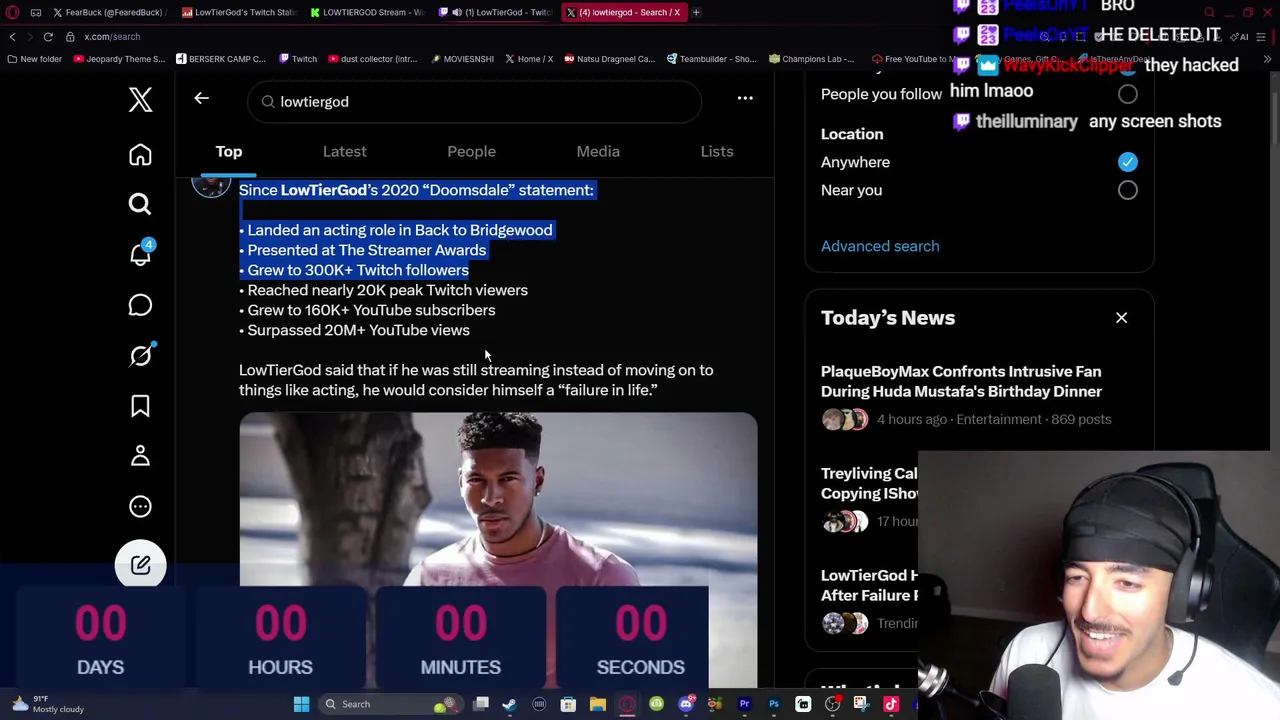Click text 'Surpassed 20M+ YouTube views'
The image size is (1280, 720).
[358, 330]
